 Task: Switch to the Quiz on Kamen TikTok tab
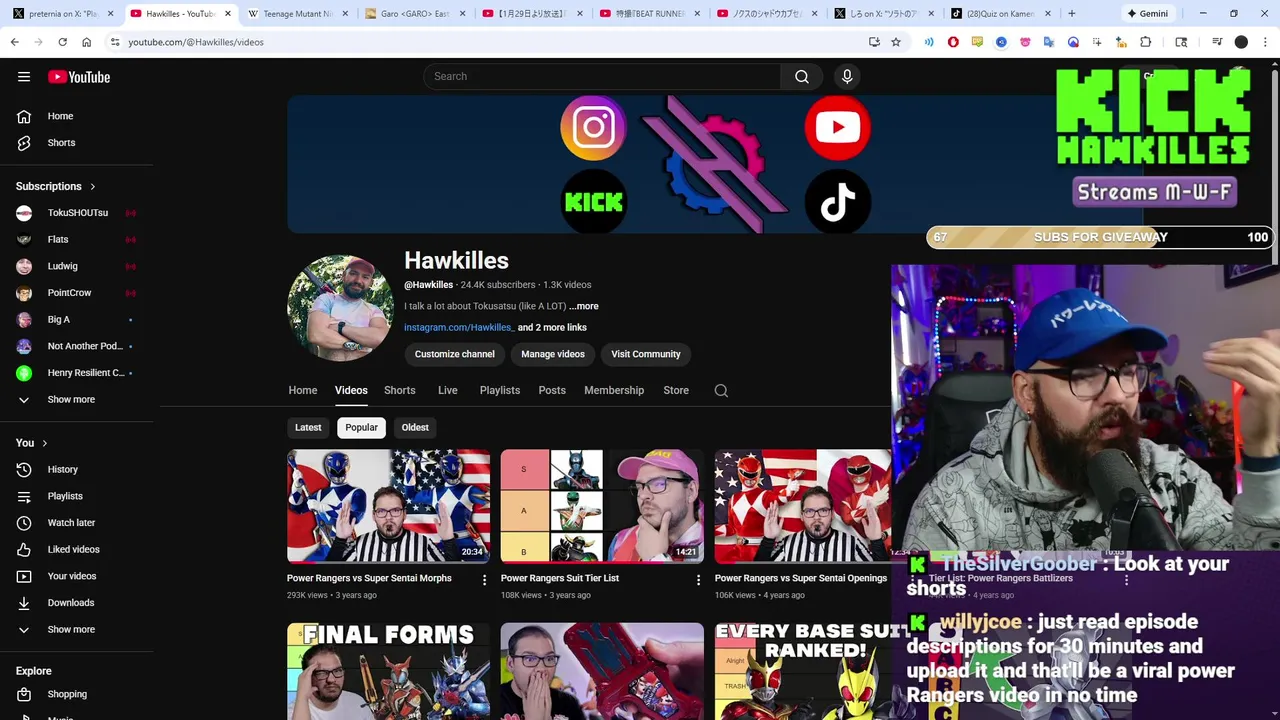coord(999,14)
